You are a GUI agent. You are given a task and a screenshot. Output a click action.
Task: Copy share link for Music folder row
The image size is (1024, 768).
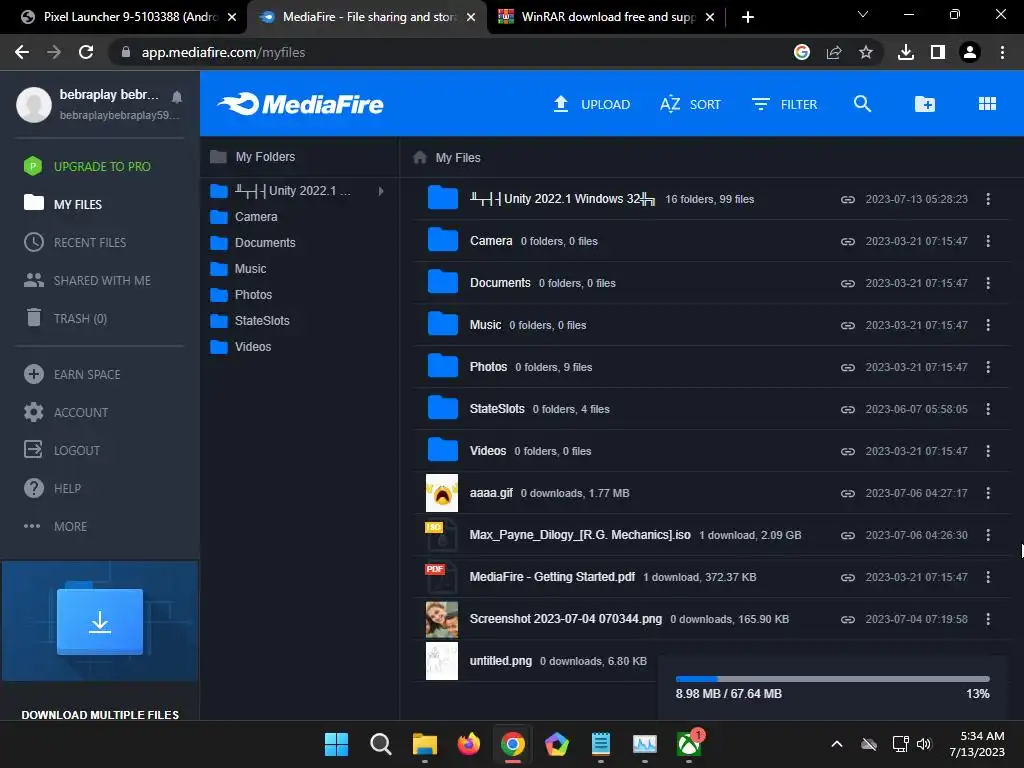(x=848, y=325)
